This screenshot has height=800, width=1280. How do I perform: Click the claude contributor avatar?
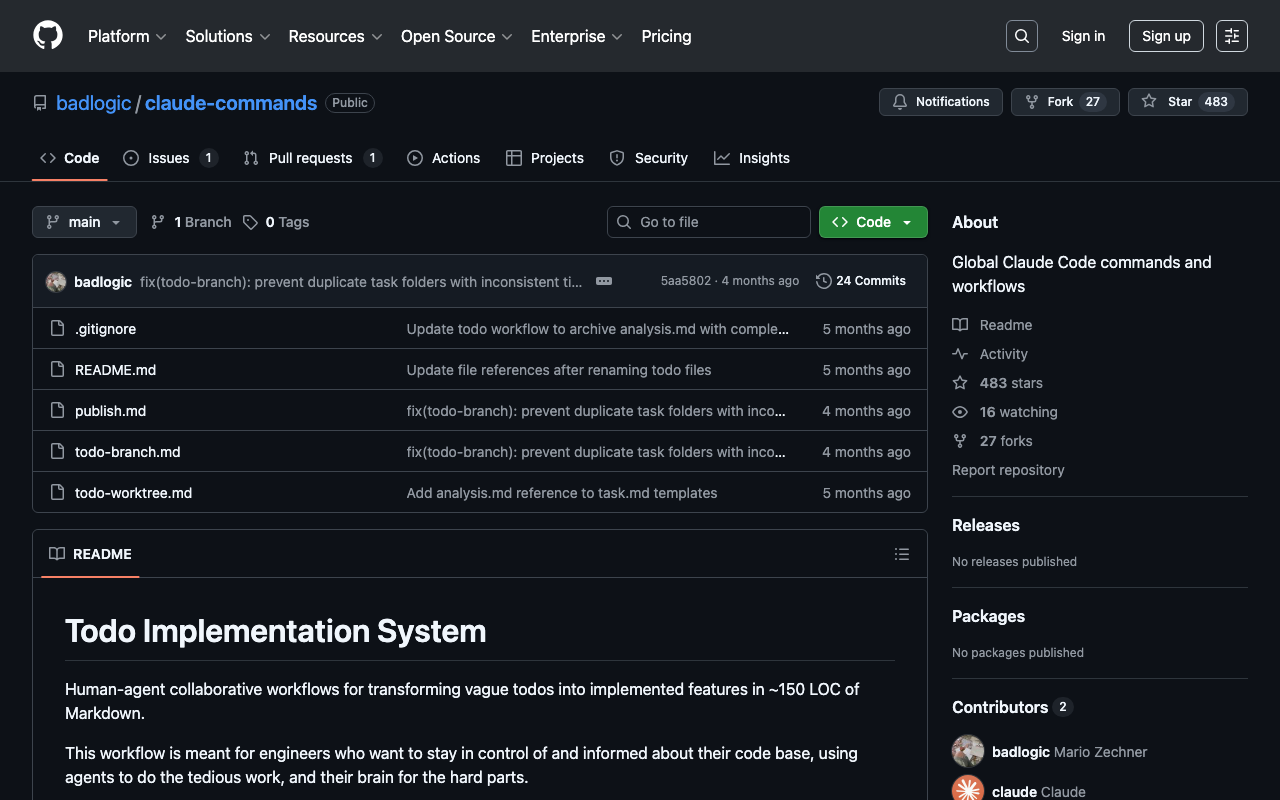[x=968, y=789]
